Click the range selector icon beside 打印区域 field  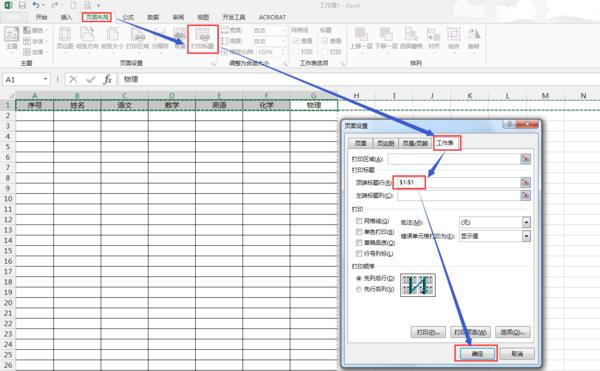525,159
